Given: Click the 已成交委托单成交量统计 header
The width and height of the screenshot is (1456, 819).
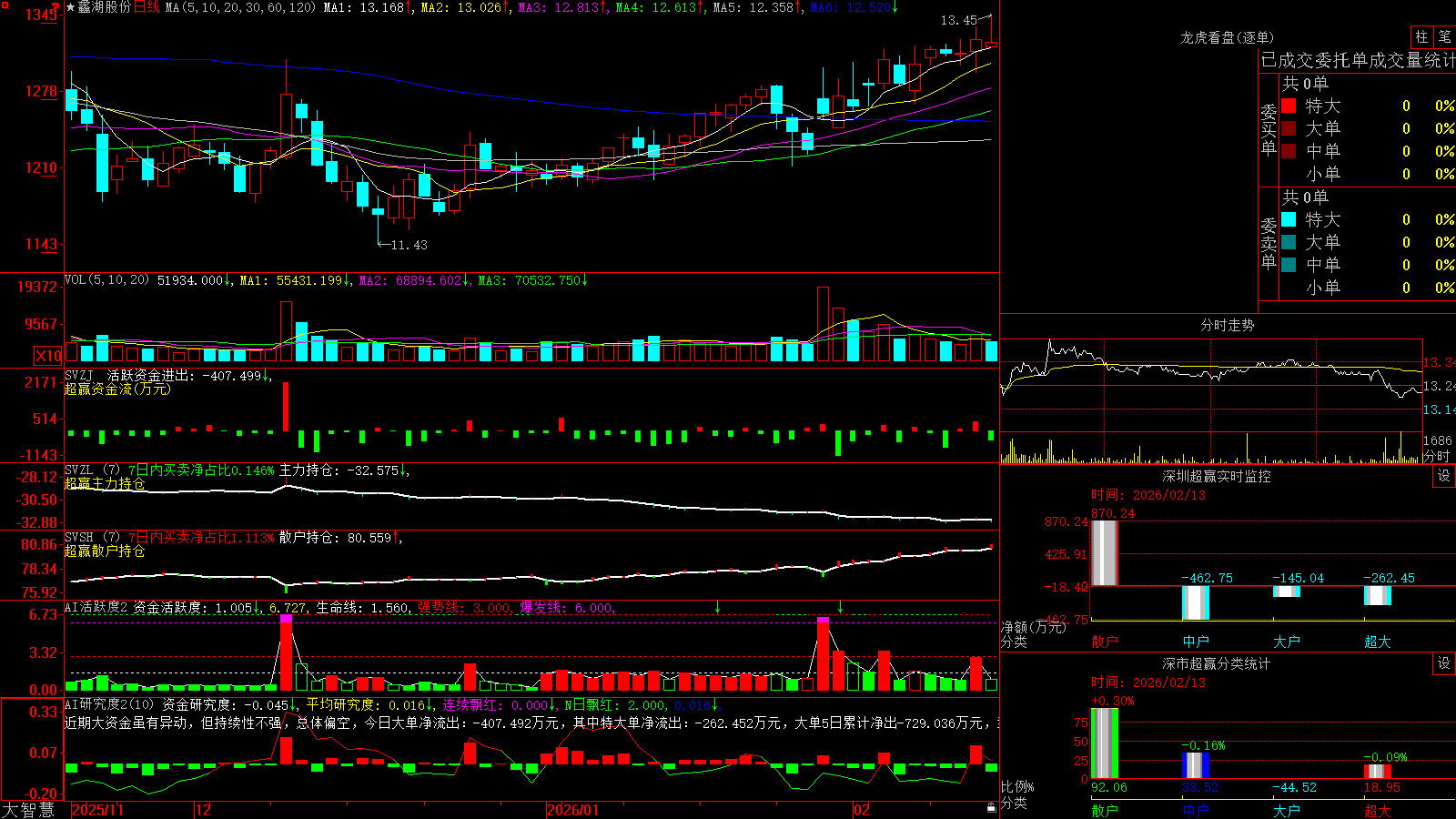Looking at the screenshot, I should pyautogui.click(x=1358, y=60).
